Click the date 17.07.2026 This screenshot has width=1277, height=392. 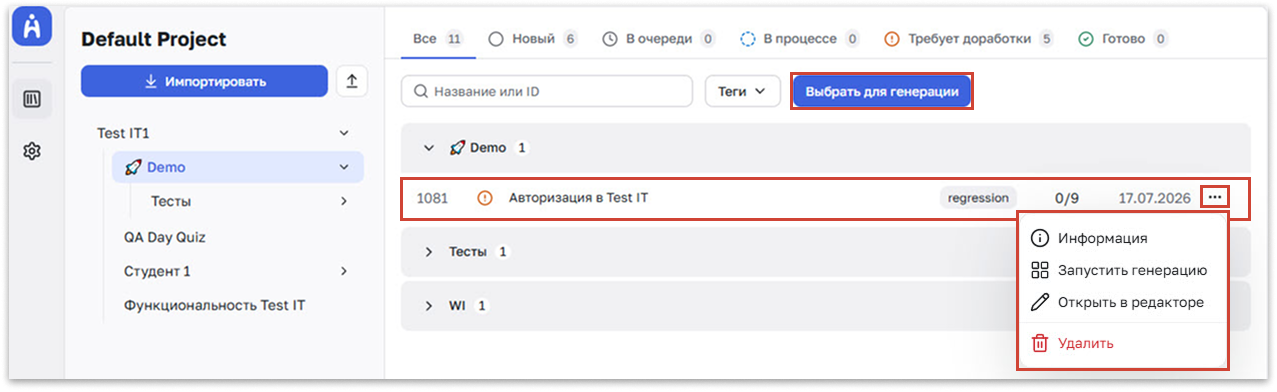click(x=1154, y=198)
